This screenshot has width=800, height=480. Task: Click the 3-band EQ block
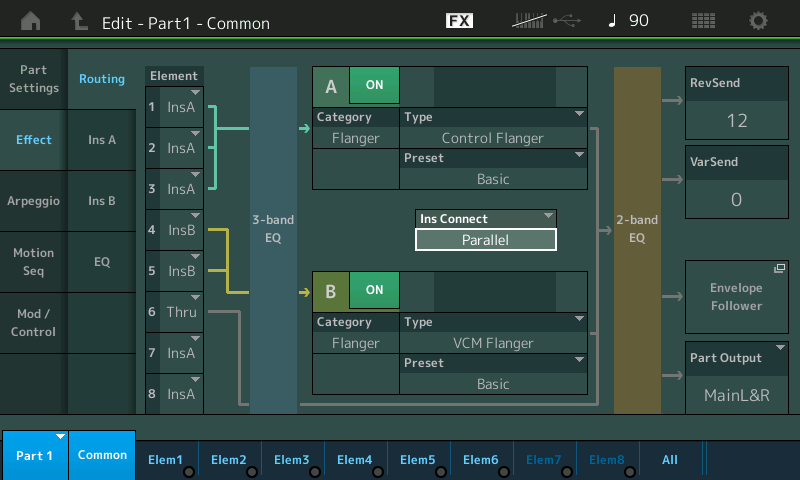point(273,240)
